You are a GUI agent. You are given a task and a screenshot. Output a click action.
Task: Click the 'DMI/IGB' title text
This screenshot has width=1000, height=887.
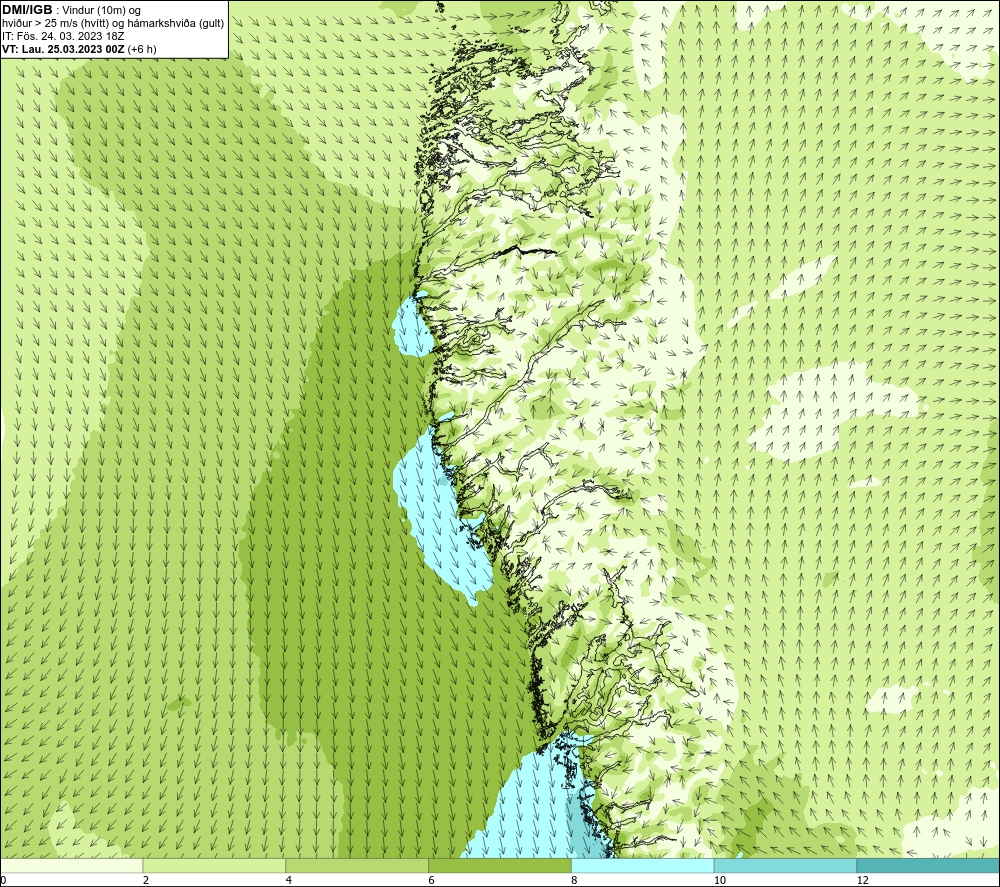coord(27,10)
